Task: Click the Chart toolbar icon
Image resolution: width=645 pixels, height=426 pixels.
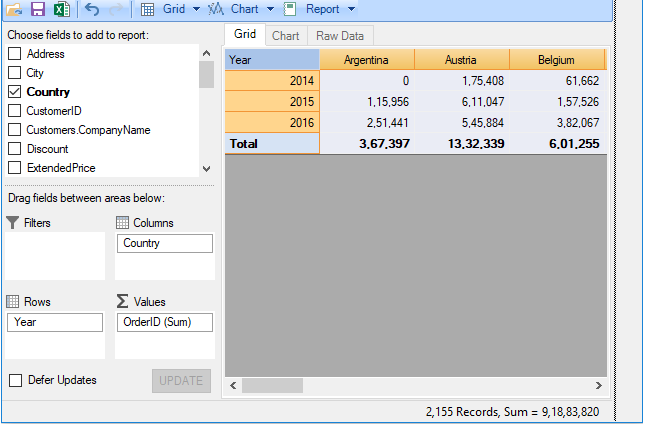Action: pos(215,9)
